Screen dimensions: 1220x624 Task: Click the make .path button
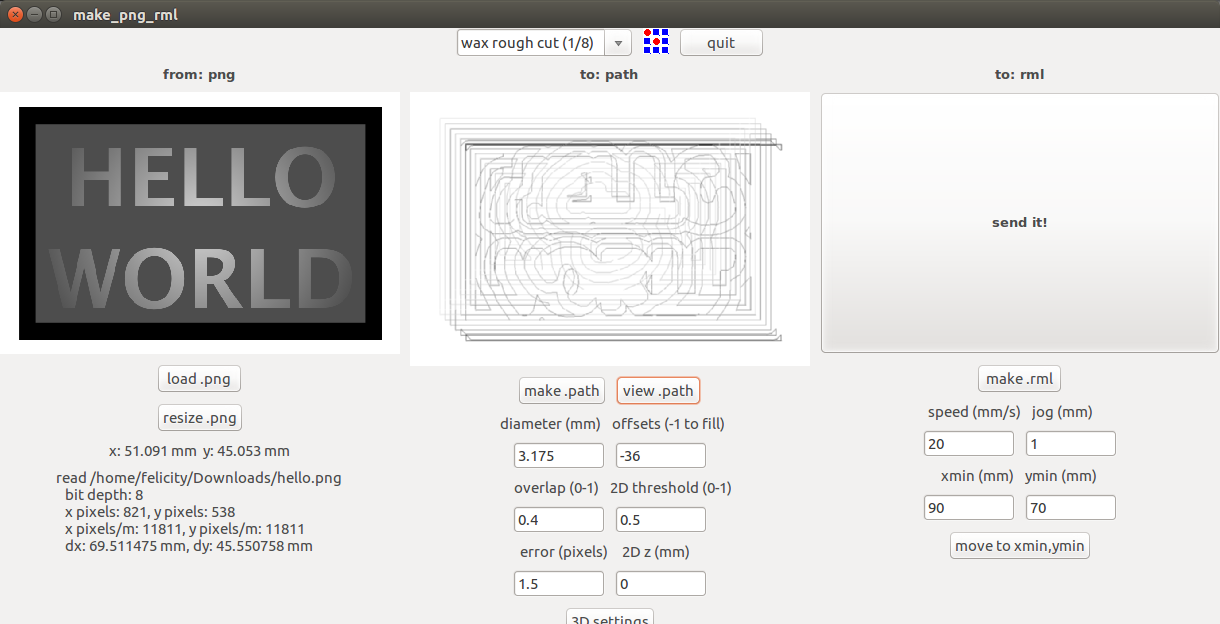[562, 391]
